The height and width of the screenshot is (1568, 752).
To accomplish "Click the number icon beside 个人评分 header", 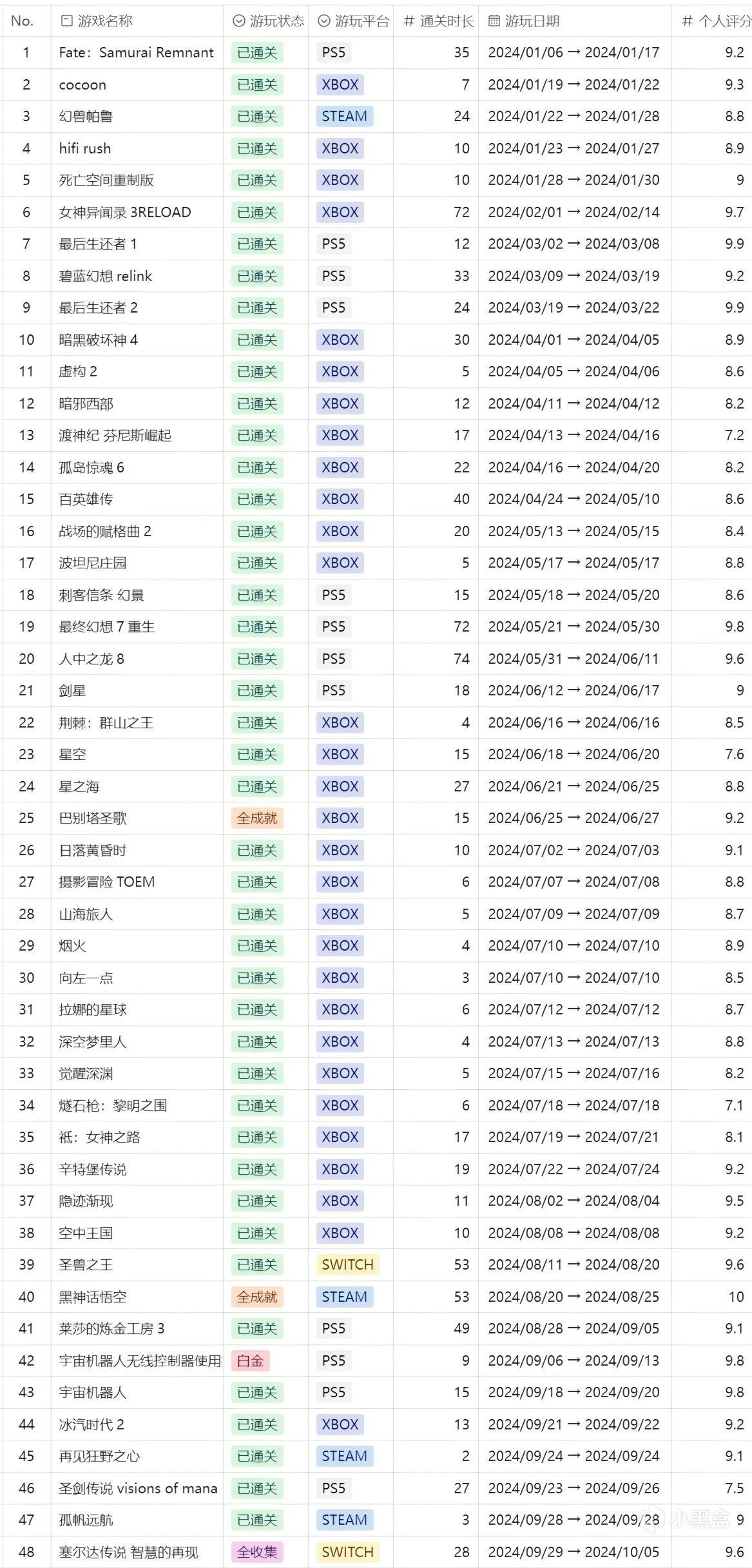I will coord(687,21).
